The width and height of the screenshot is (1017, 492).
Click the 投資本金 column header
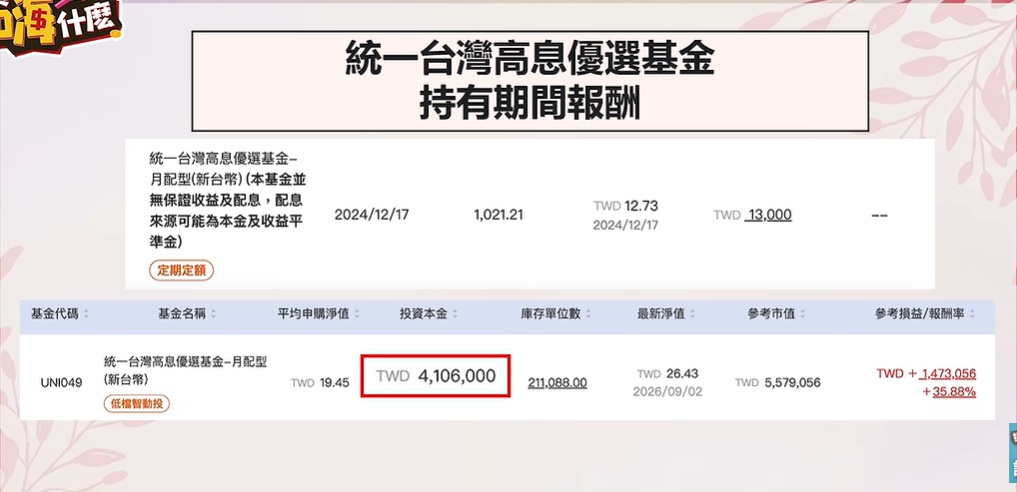tap(424, 314)
